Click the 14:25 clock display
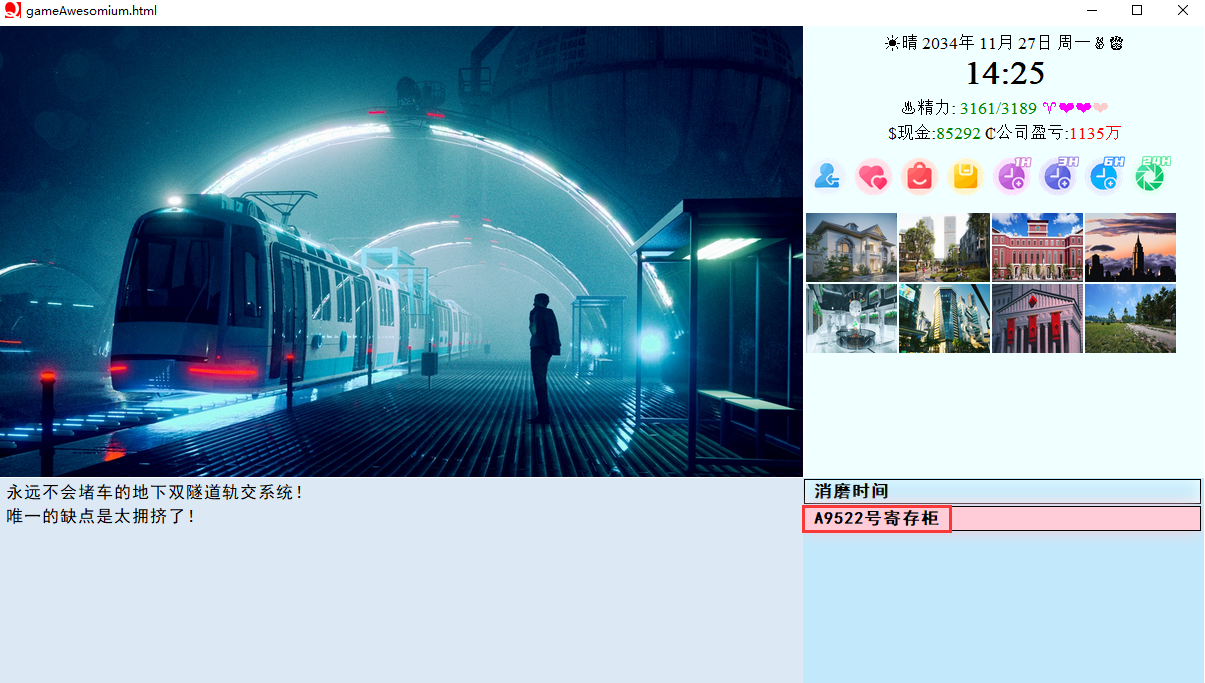Screen dimensions: 1205x683 1004,73
